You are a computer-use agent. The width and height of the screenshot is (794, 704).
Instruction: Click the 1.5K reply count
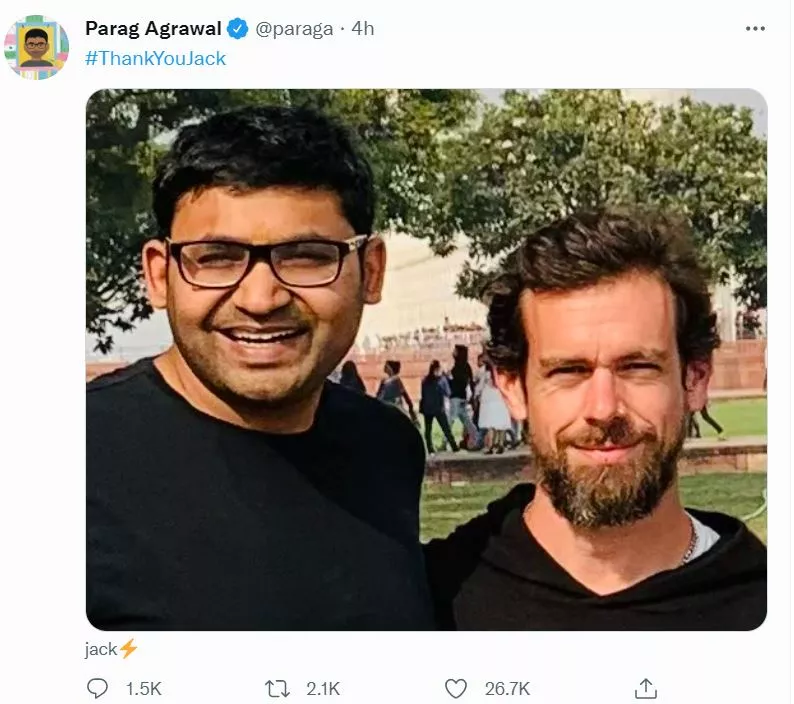coord(143,688)
